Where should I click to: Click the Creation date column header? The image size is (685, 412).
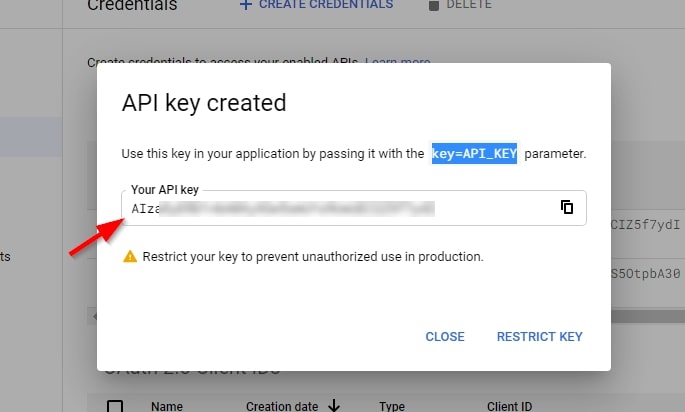283,407
